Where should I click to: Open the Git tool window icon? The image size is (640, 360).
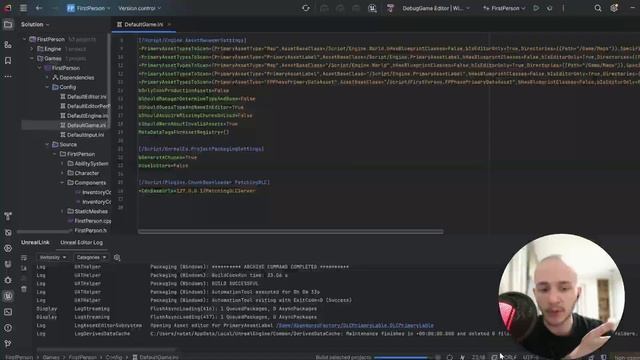(8, 344)
